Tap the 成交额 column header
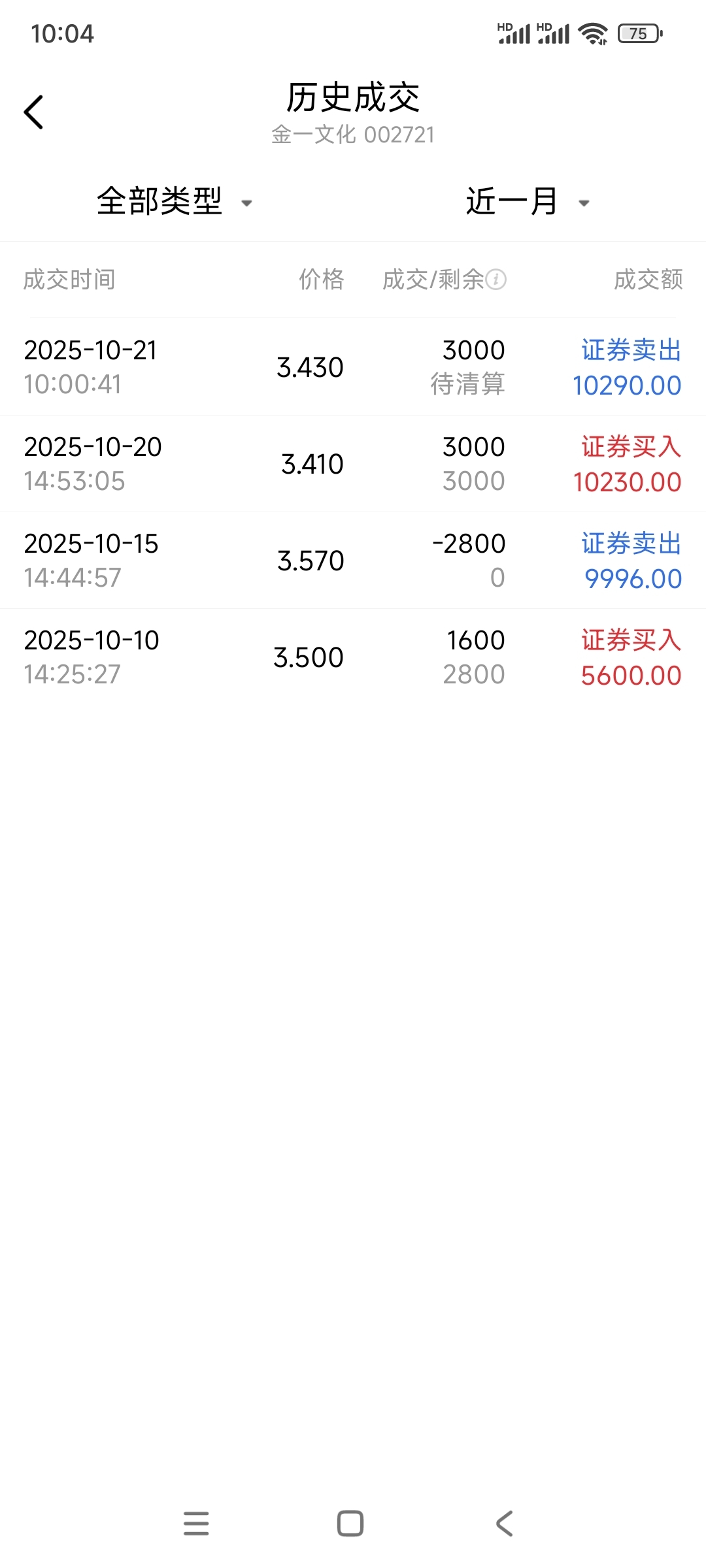Image resolution: width=706 pixels, height=1568 pixels. (648, 280)
